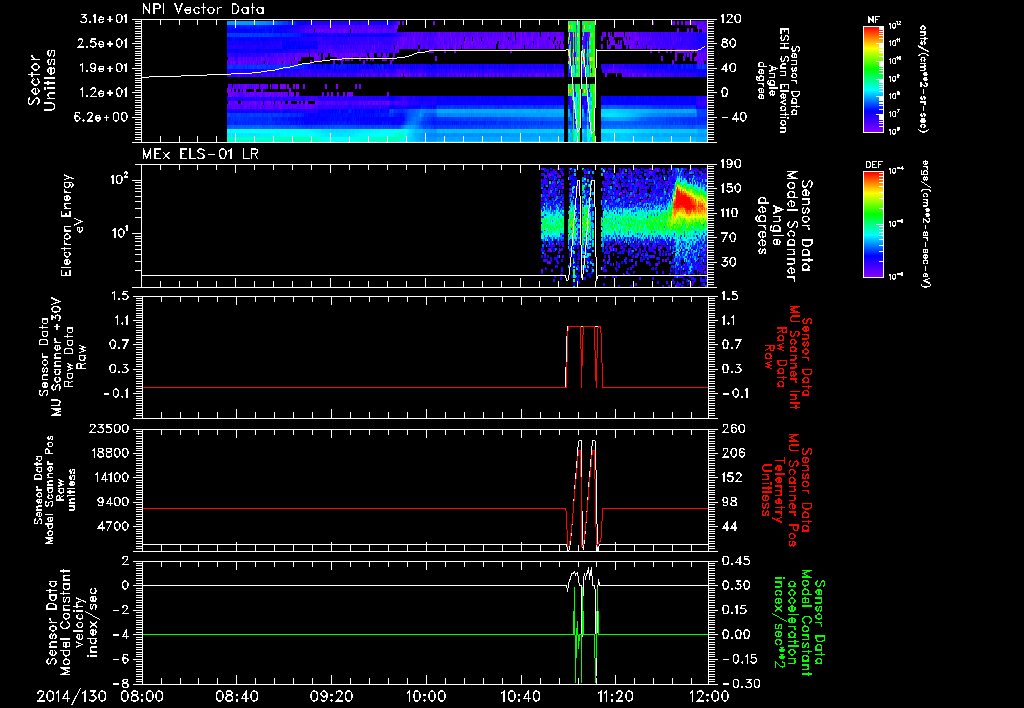Viewport: 1024px width, 708px height.
Task: Click the "2014/130" date label
Action: click(71, 696)
